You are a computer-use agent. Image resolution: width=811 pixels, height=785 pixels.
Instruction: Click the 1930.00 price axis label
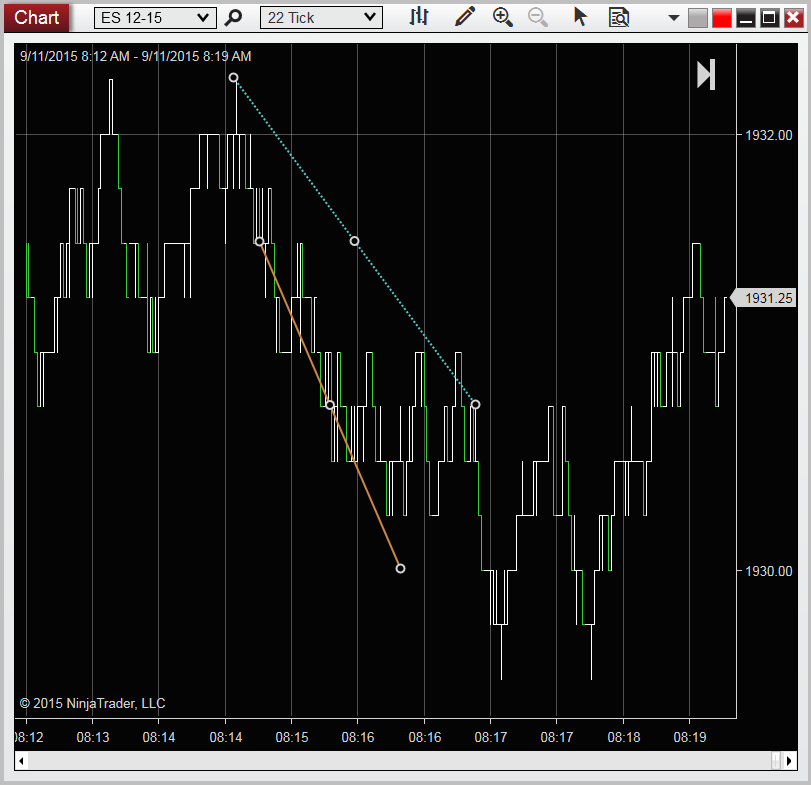[768, 571]
